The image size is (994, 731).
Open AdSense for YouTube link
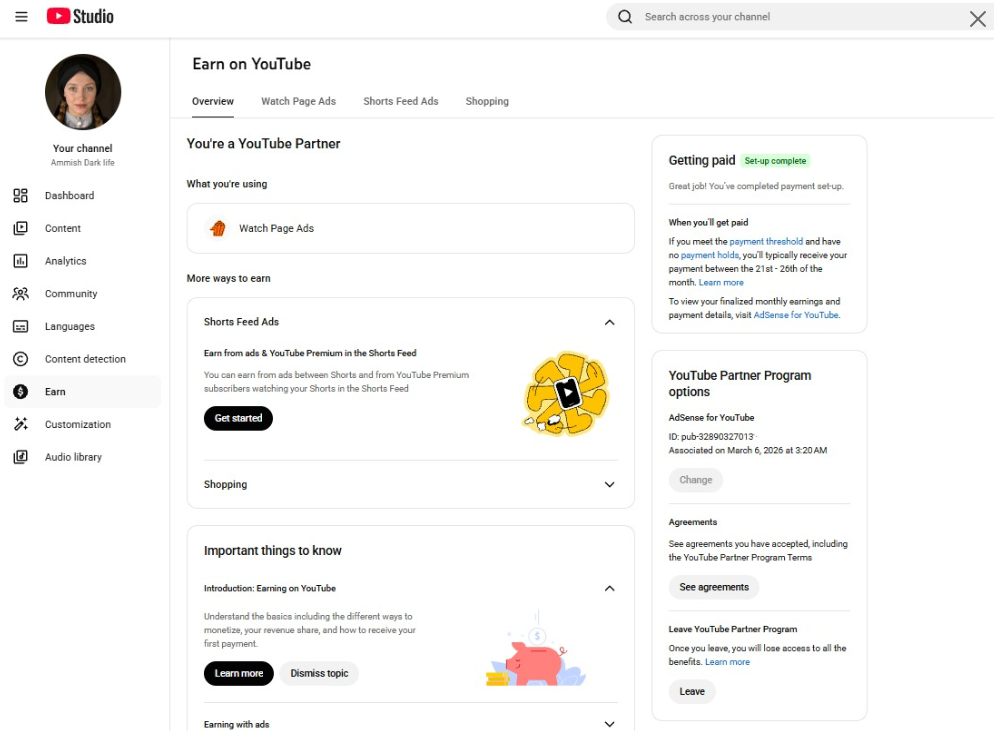coord(796,315)
